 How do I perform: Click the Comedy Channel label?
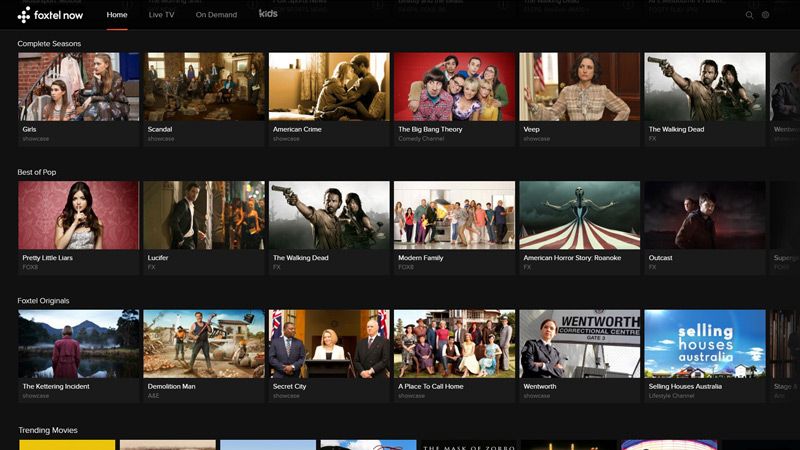click(x=421, y=139)
